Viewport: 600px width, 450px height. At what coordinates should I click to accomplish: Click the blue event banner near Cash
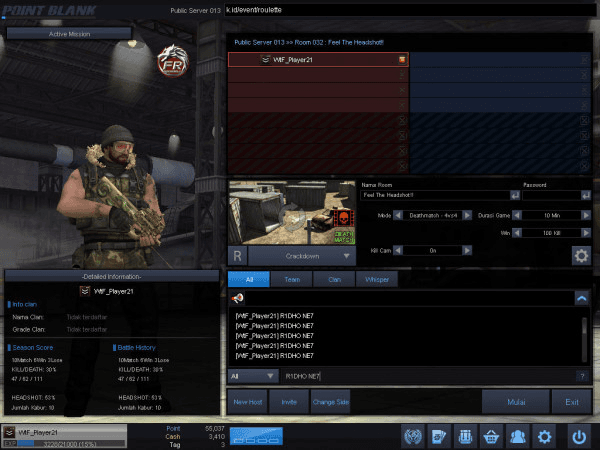(x=256, y=436)
